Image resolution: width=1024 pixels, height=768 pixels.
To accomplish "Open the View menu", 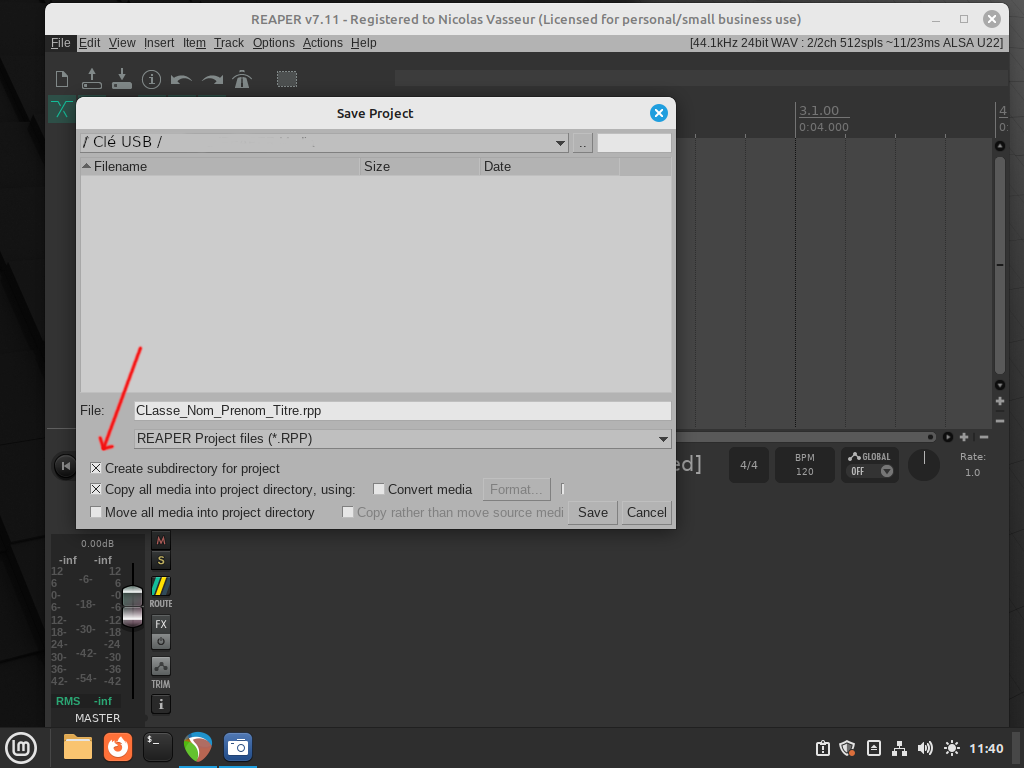I will [122, 43].
